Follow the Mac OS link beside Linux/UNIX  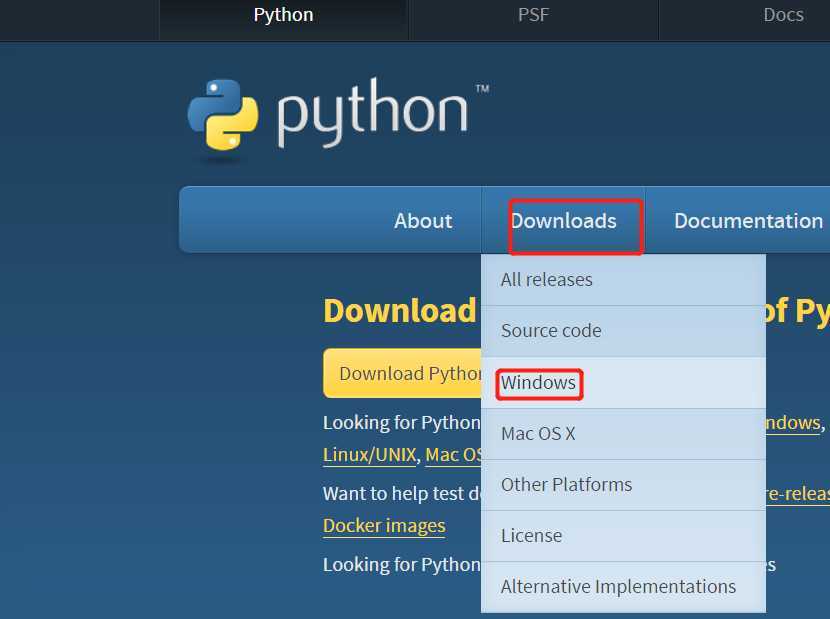(453, 455)
